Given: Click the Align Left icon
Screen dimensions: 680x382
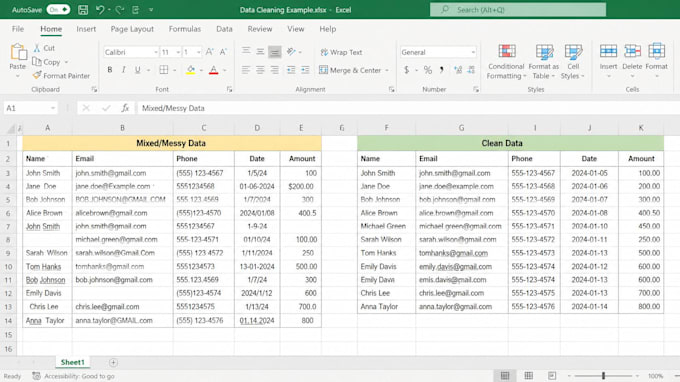Looking at the screenshot, I should coord(246,70).
